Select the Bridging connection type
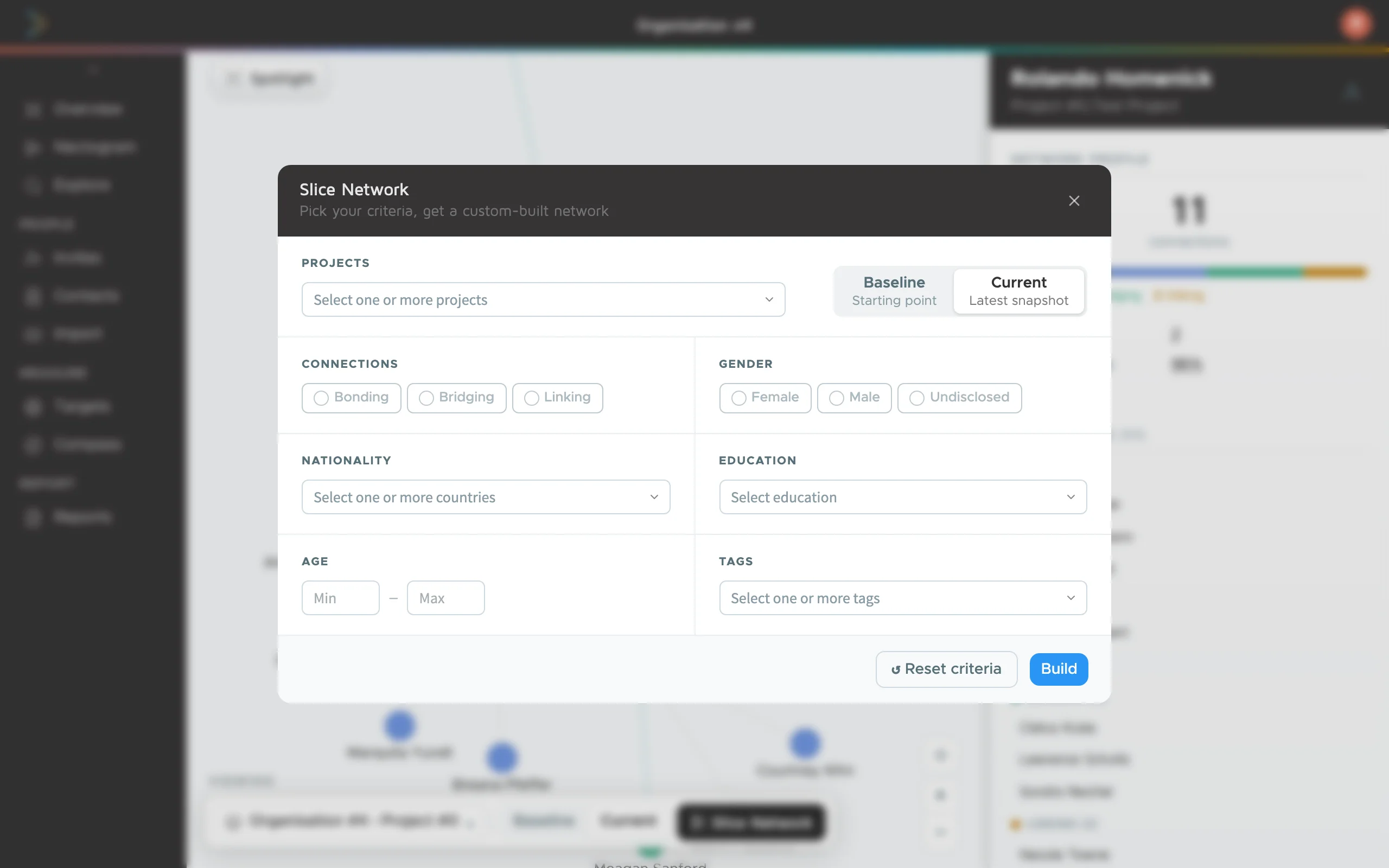 tap(456, 397)
